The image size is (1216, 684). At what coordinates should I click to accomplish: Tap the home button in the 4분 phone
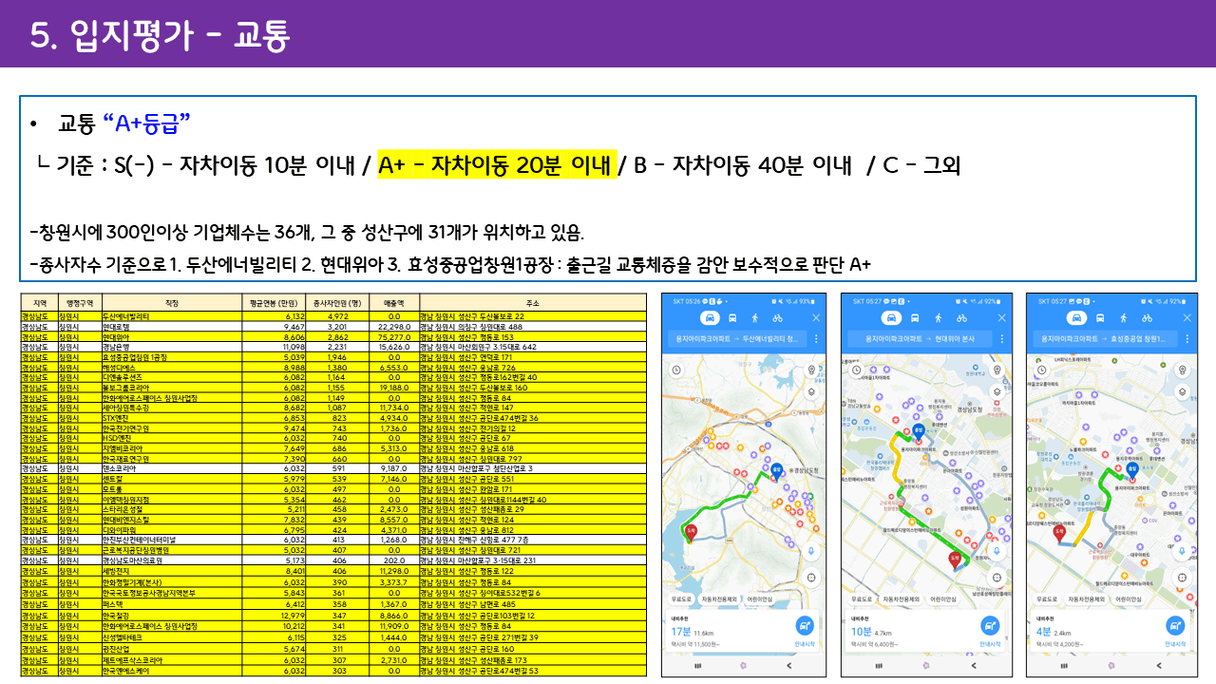coord(1111,665)
